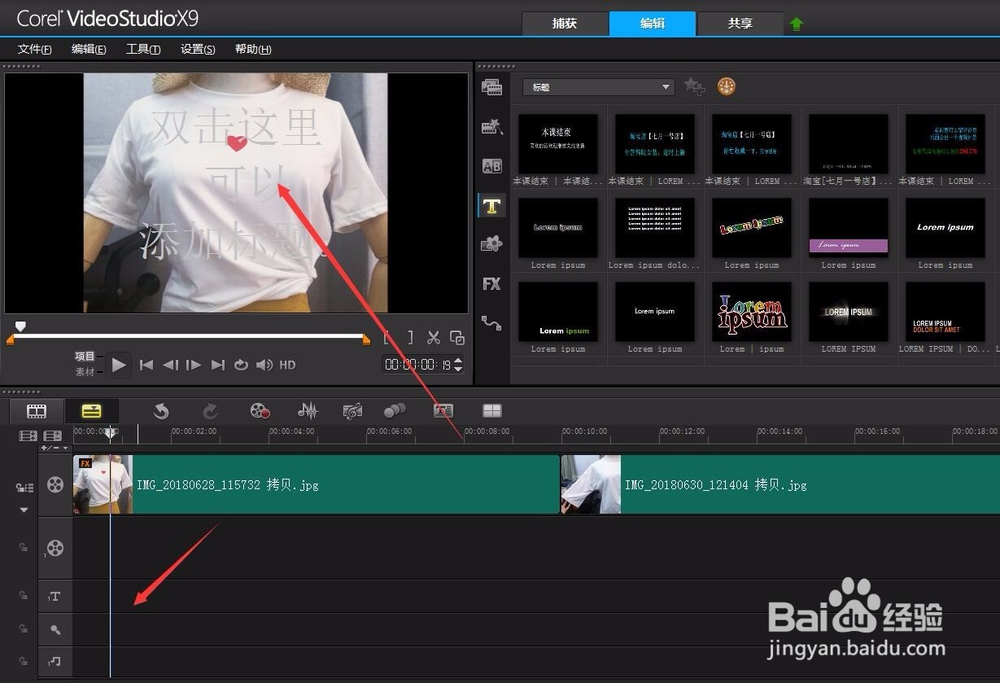Click the Split Clip scissors icon
This screenshot has height=683, width=1000.
tap(434, 338)
